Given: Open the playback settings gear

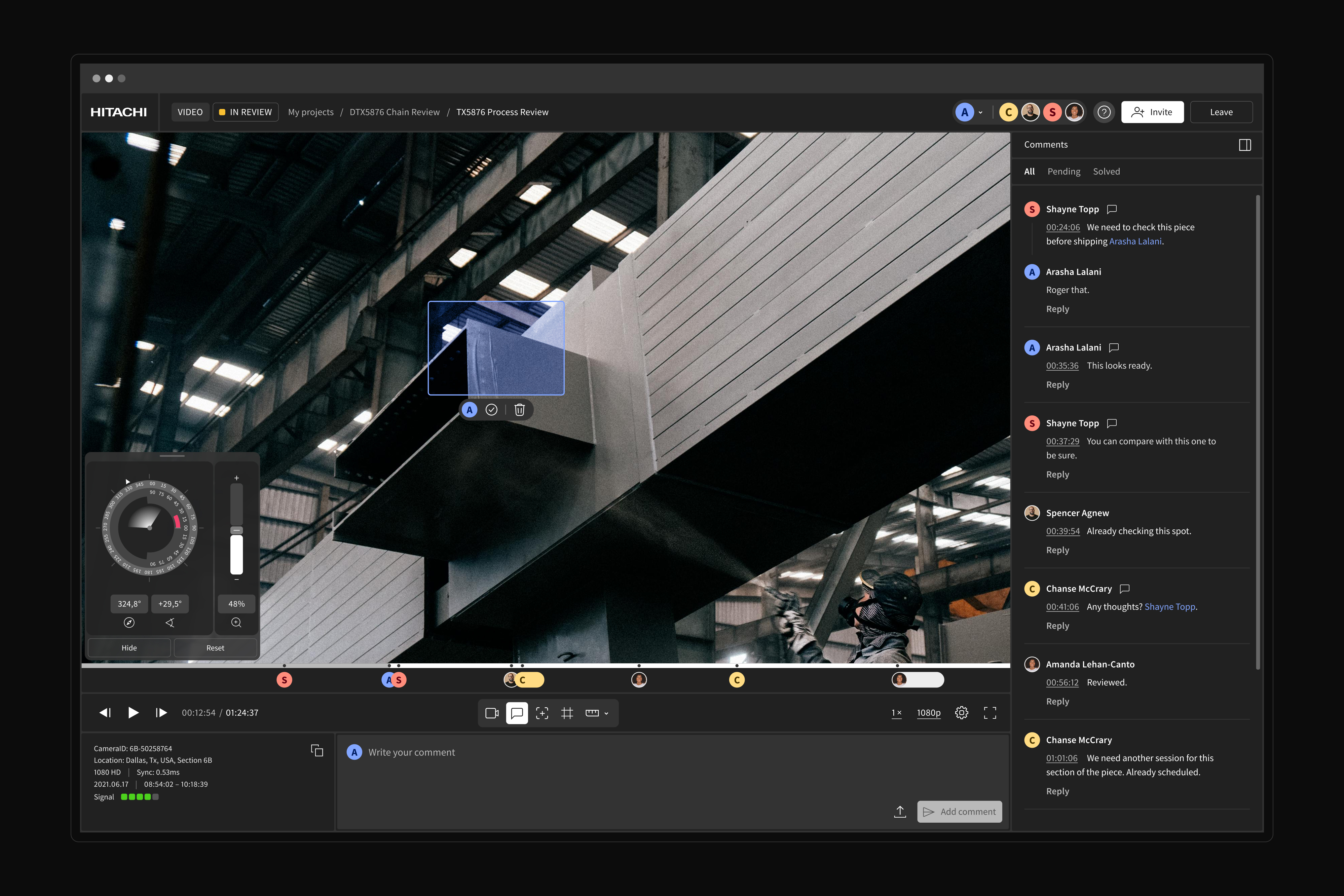Looking at the screenshot, I should 962,713.
